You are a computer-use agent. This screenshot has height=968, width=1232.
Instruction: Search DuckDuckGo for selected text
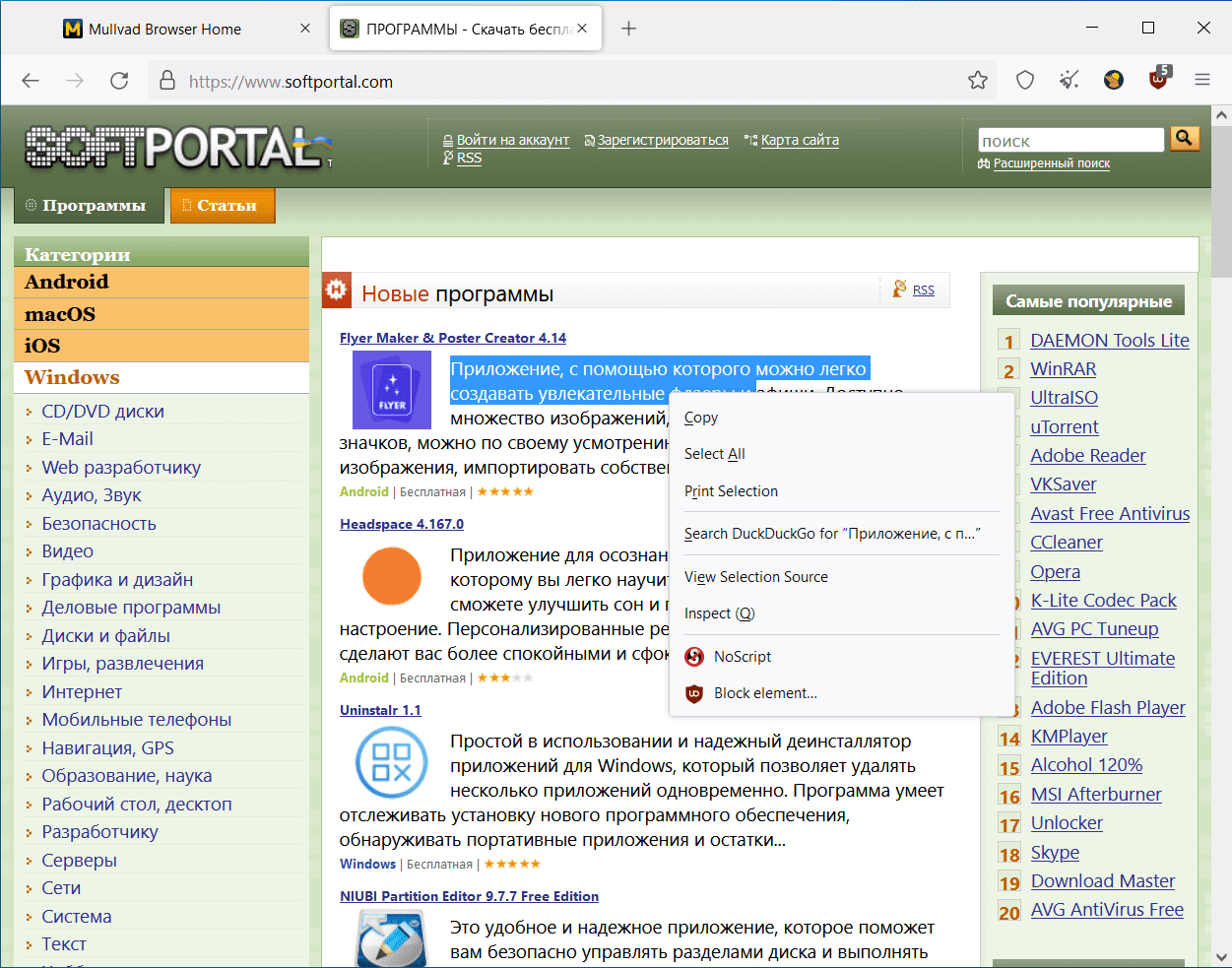tap(832, 534)
